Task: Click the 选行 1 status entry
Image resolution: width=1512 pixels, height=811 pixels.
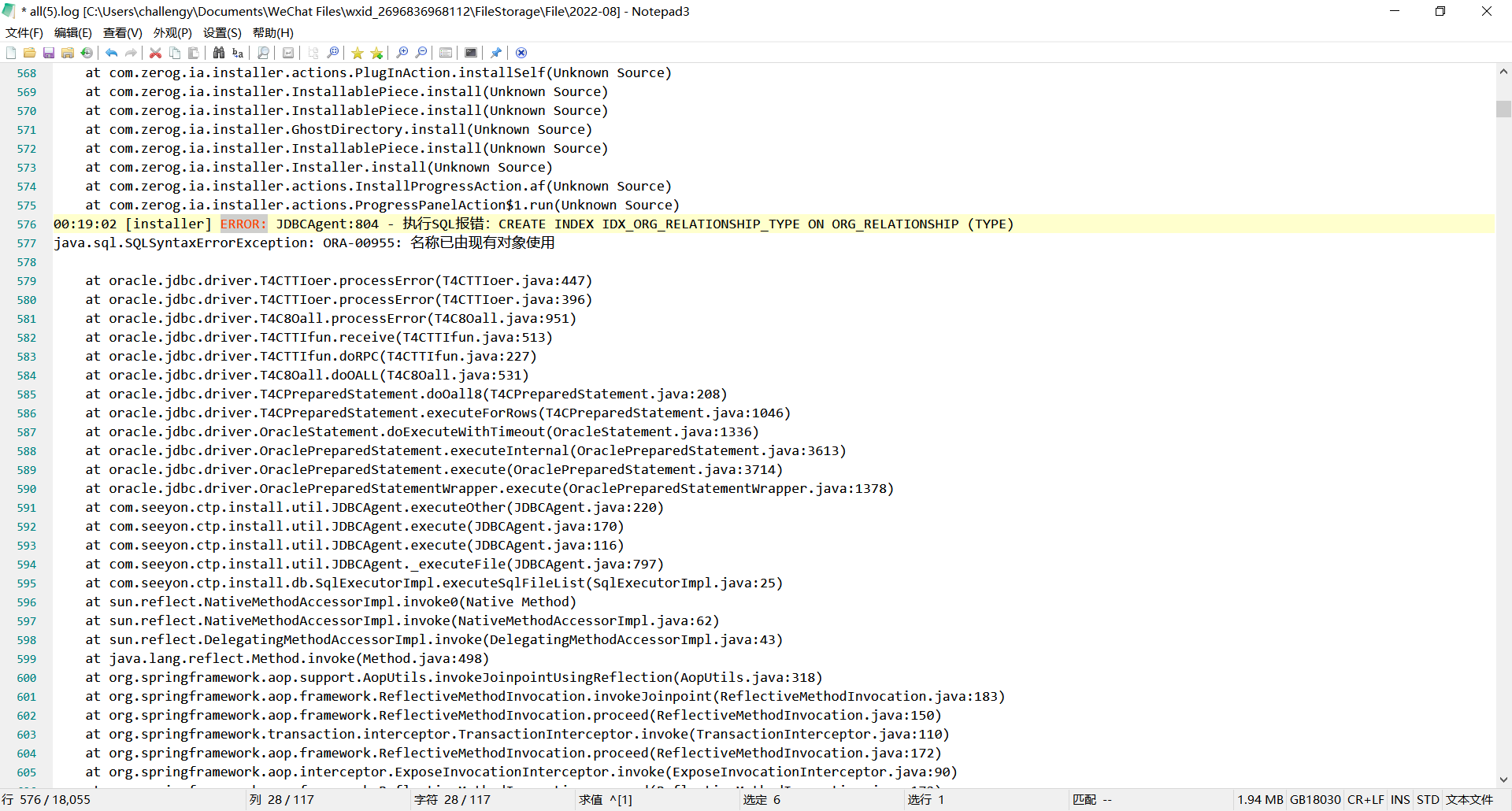Action: (926, 800)
